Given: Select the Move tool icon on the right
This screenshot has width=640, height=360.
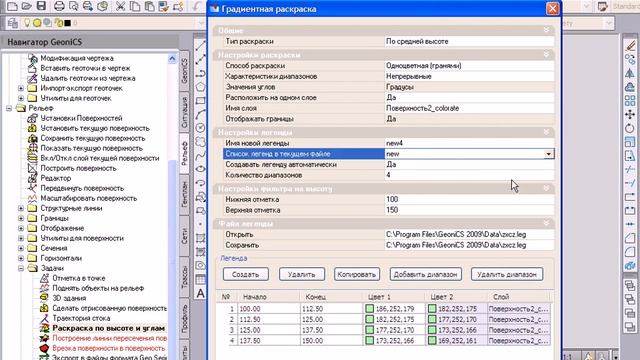Looking at the screenshot, I should click(630, 115).
